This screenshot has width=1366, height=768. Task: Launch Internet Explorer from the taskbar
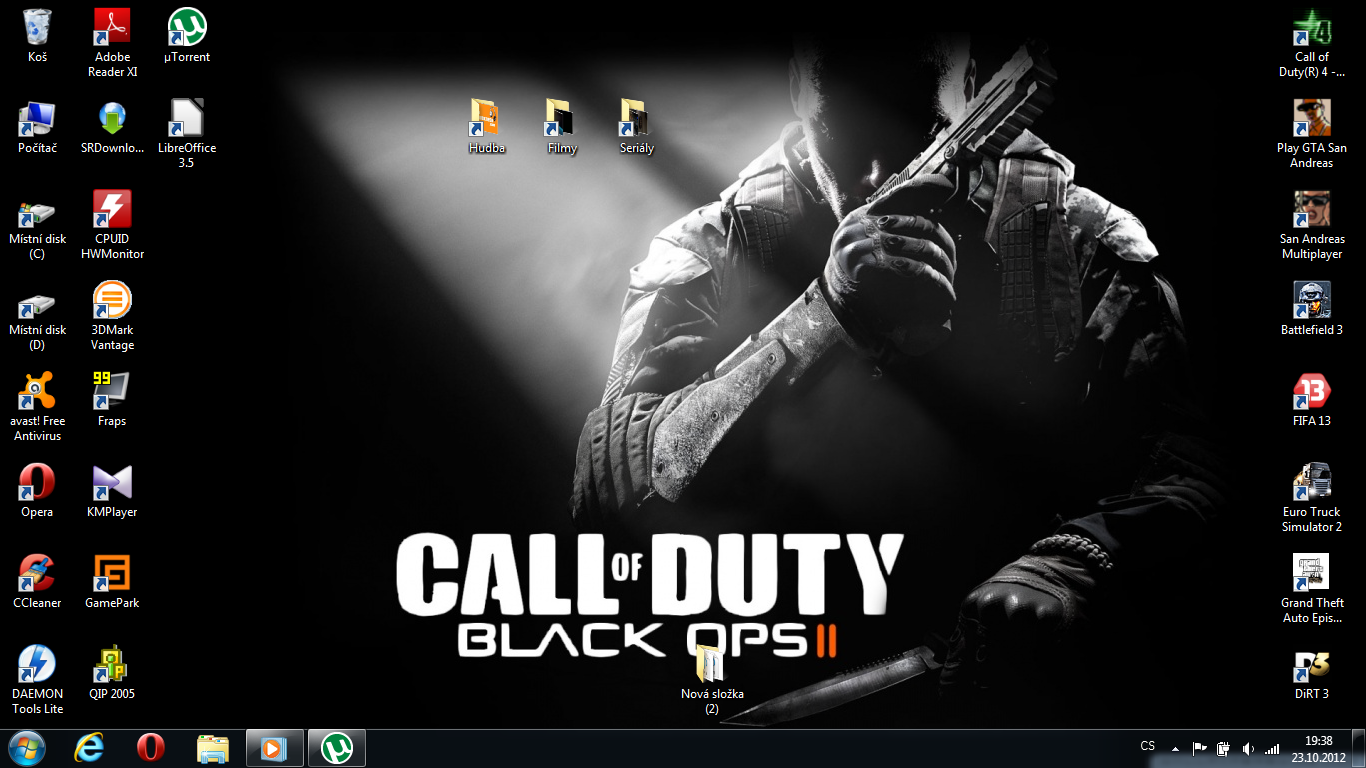[x=89, y=748]
